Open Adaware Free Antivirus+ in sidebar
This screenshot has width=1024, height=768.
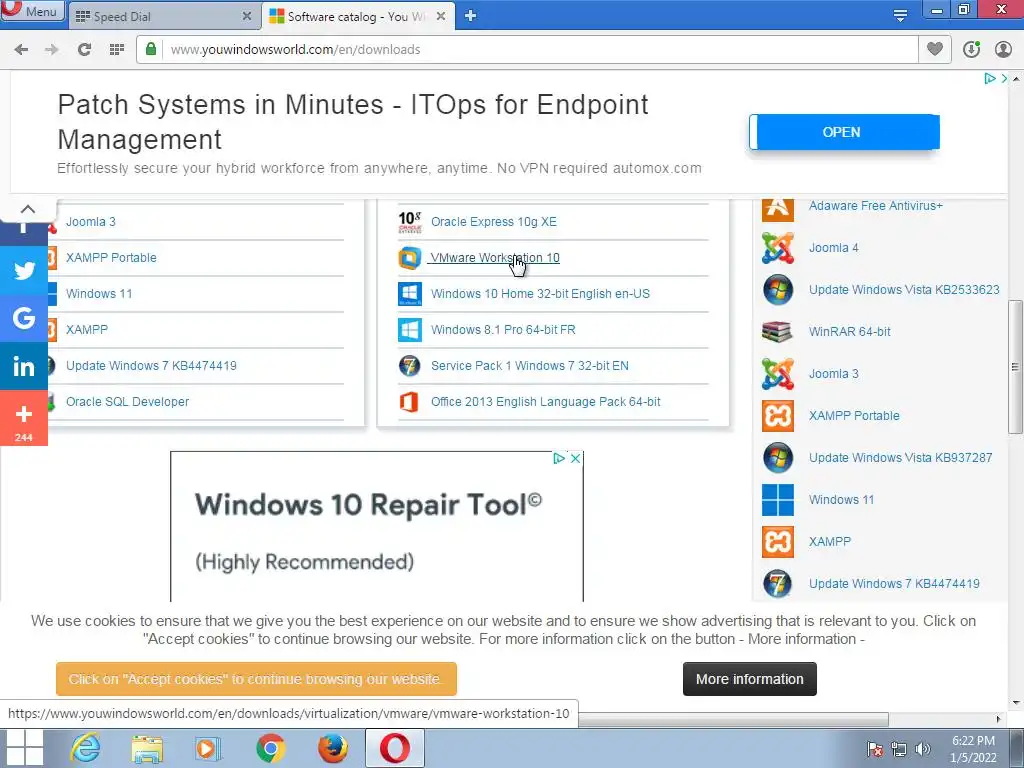click(x=876, y=206)
